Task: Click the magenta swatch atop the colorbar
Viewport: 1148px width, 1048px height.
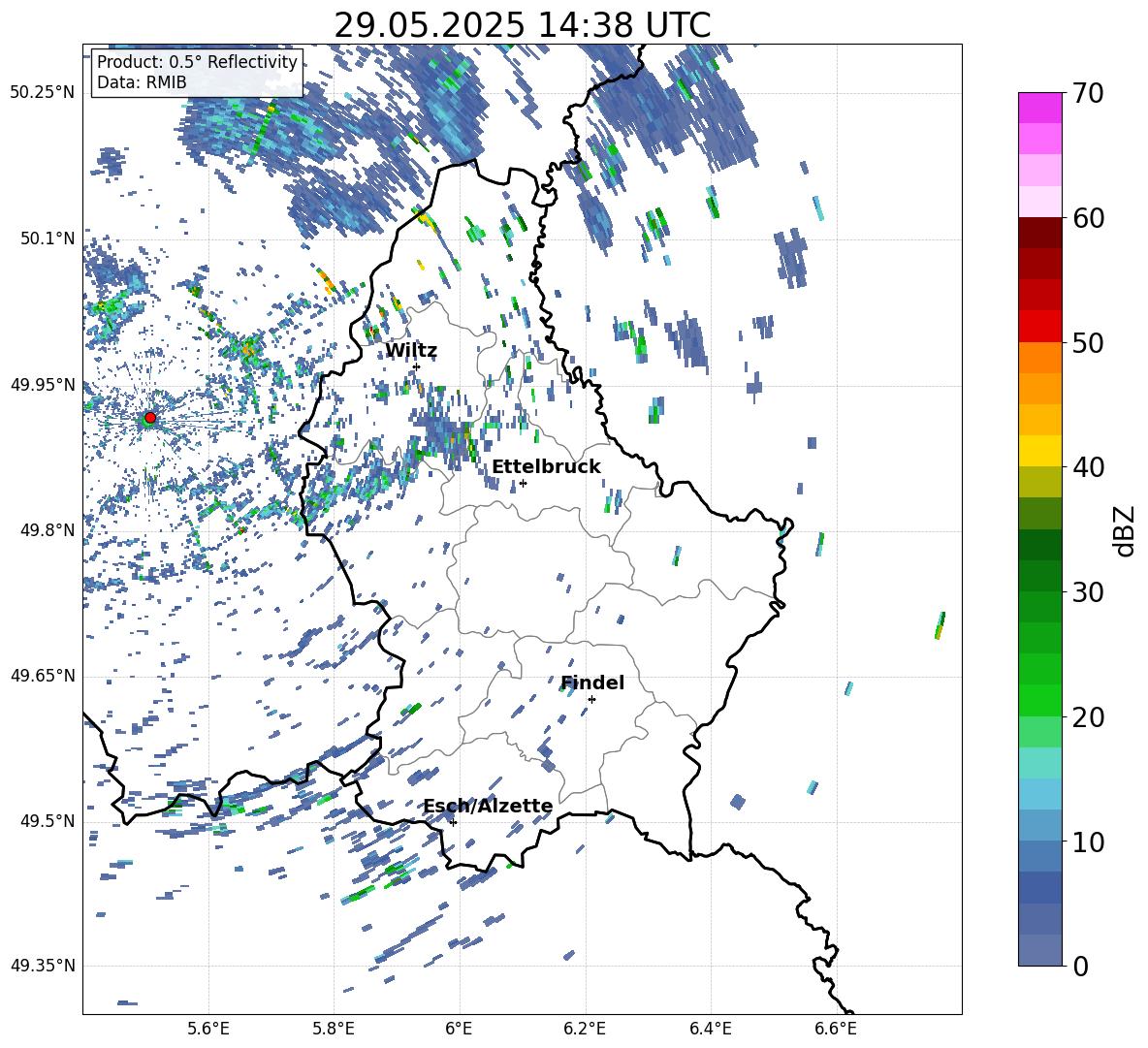Action: pyautogui.click(x=1040, y=108)
